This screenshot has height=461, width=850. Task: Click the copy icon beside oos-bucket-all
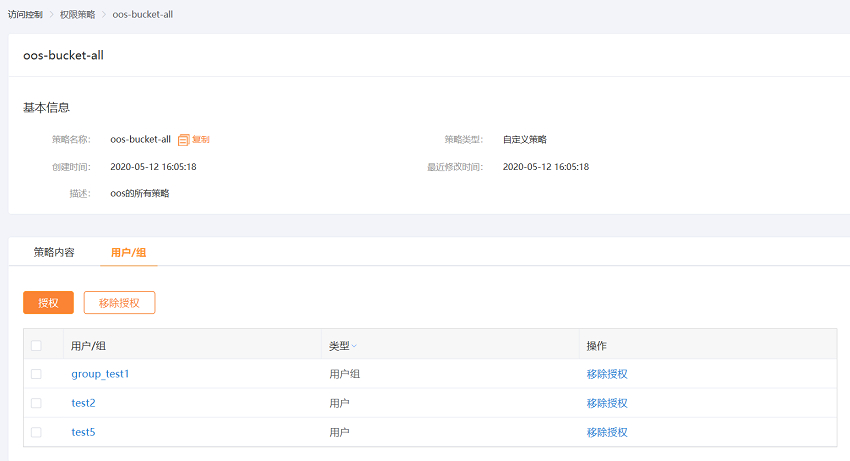point(184,140)
